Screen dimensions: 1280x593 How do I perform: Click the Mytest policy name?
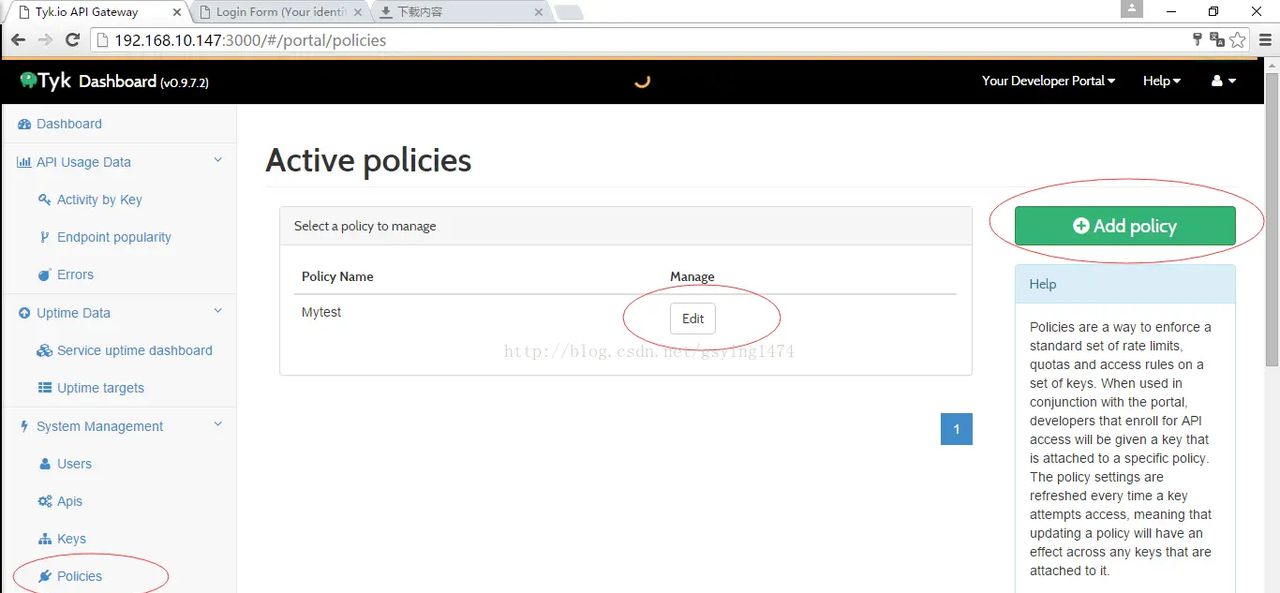point(321,312)
